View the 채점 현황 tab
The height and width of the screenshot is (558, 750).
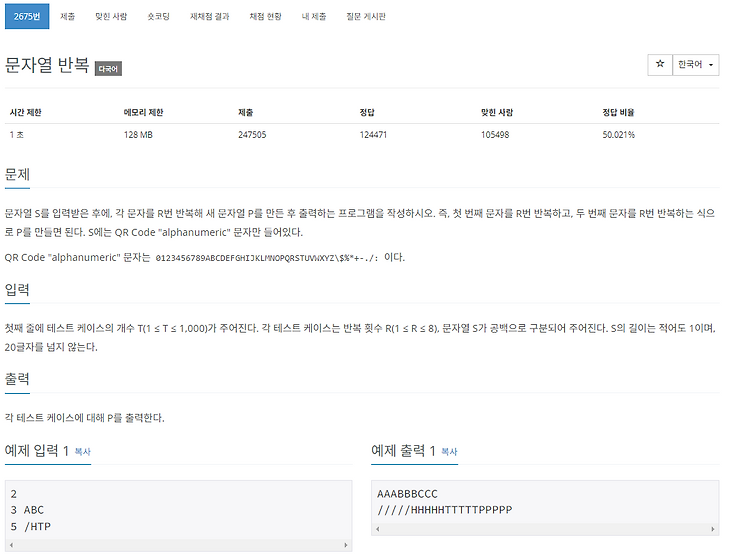(265, 16)
